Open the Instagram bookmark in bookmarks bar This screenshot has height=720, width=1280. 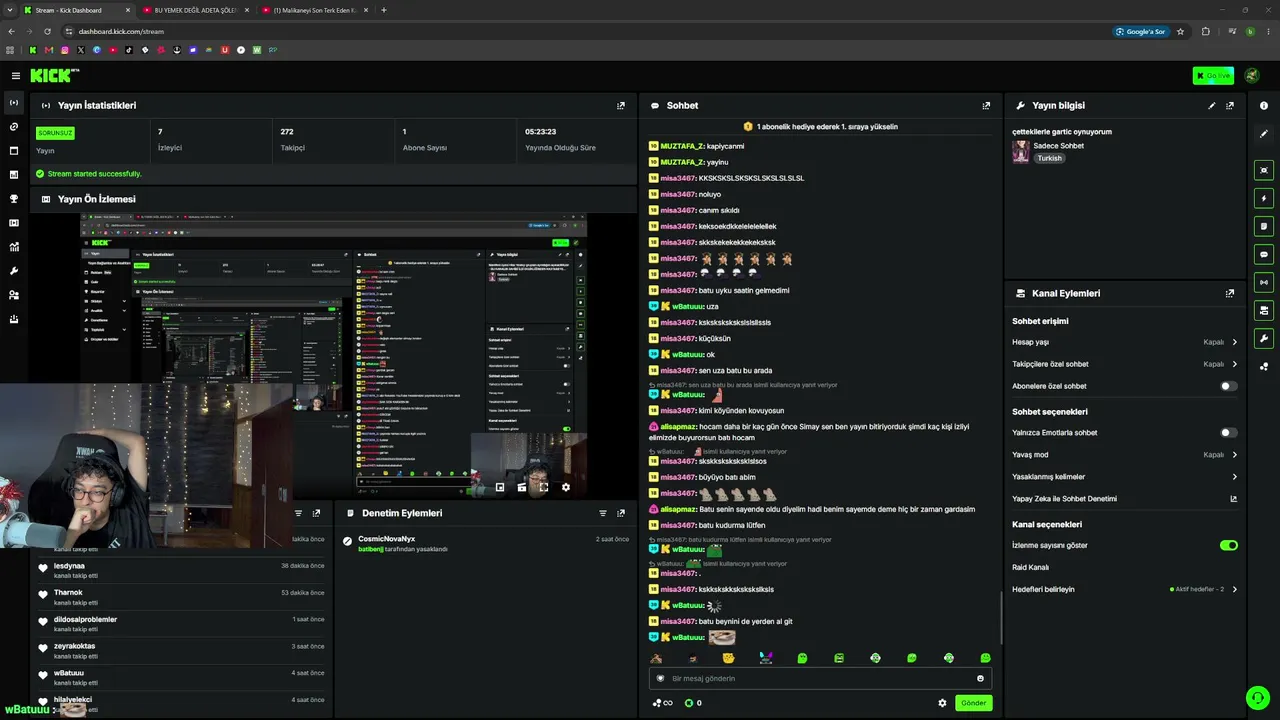pos(65,50)
